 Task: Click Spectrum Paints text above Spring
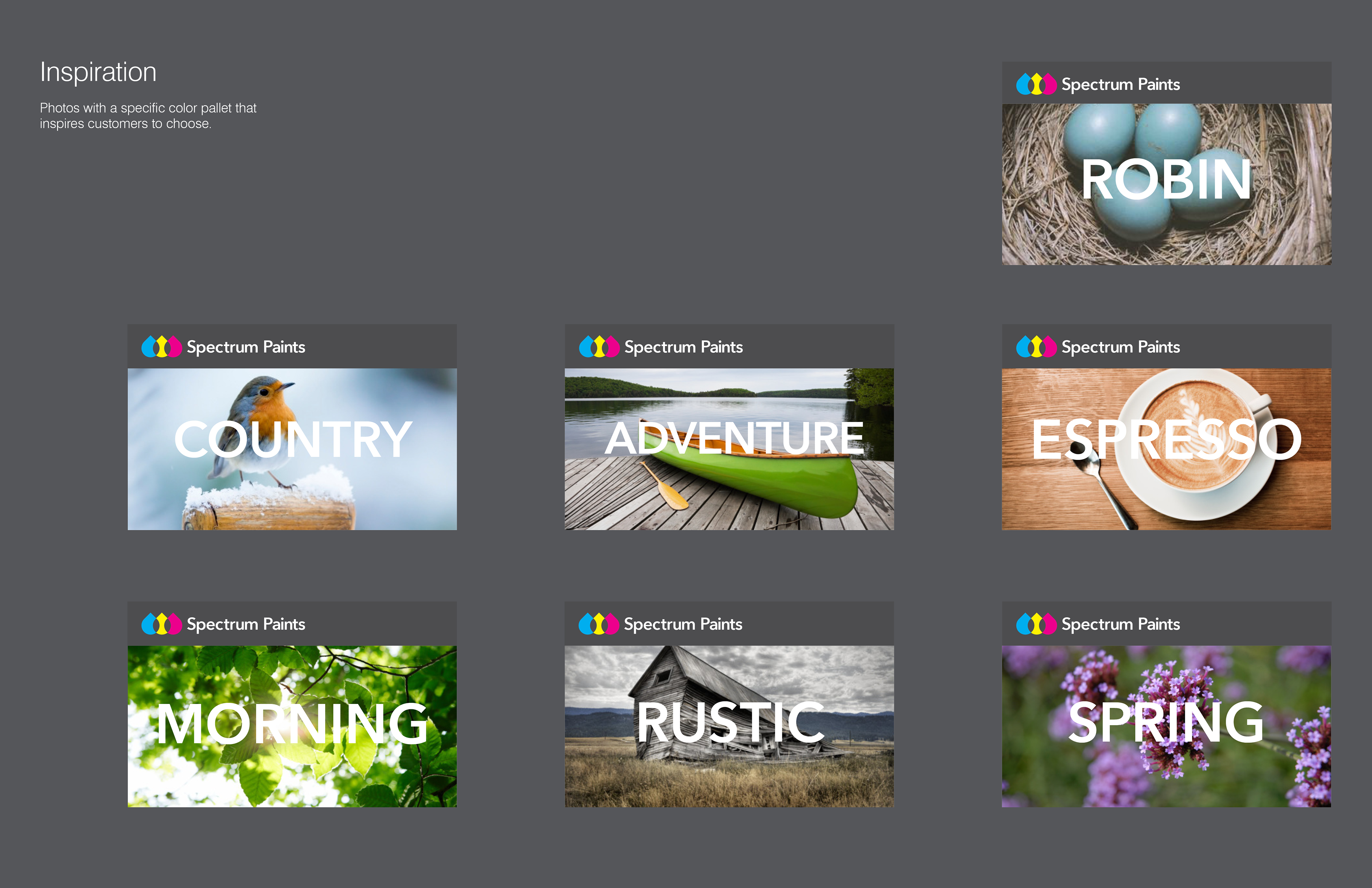pos(1120,625)
